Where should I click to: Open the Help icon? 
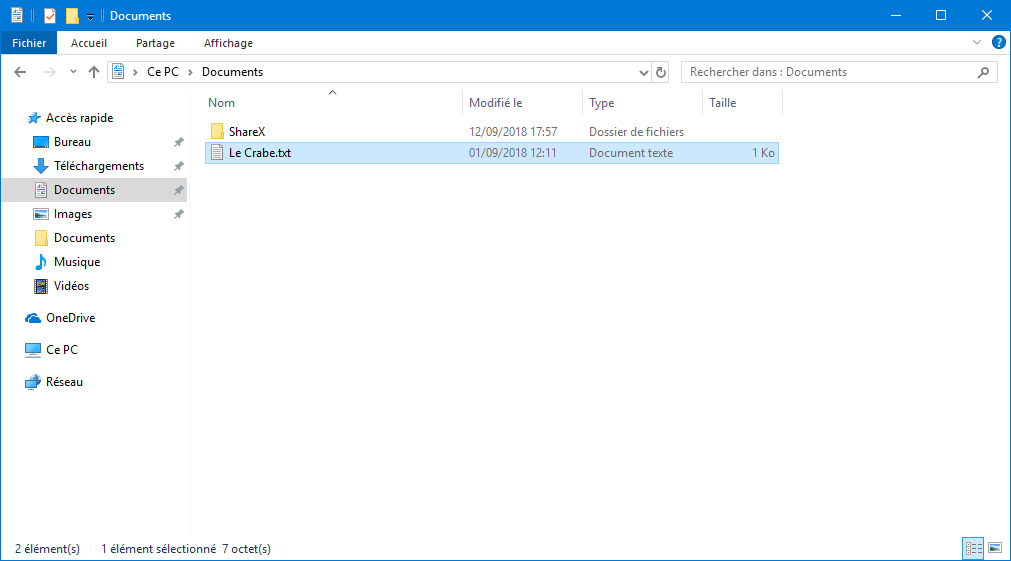tap(998, 43)
